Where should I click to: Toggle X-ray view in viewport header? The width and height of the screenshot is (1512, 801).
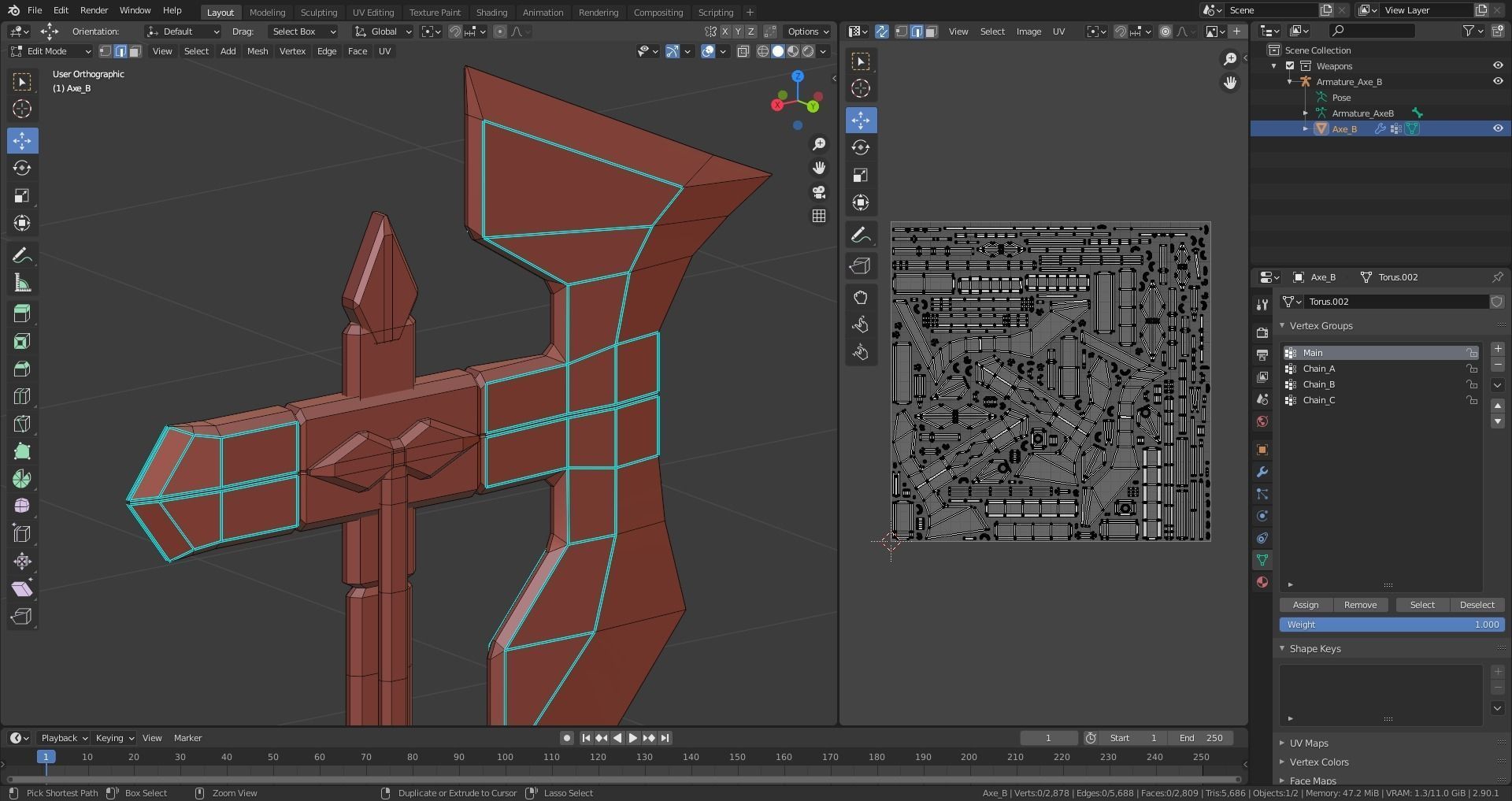(x=743, y=51)
